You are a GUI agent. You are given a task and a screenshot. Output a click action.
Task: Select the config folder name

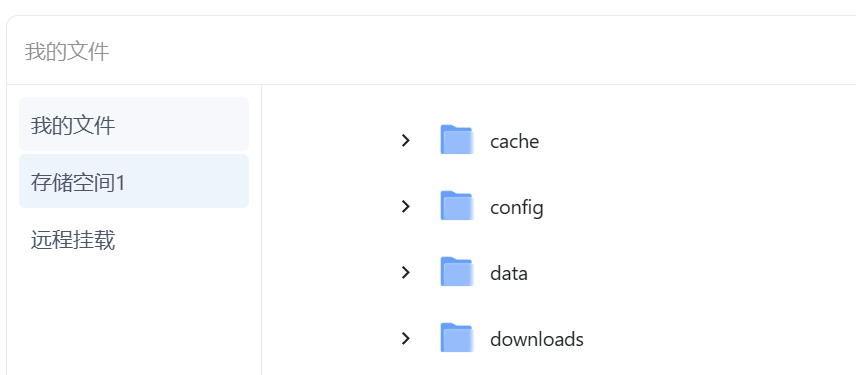click(516, 208)
